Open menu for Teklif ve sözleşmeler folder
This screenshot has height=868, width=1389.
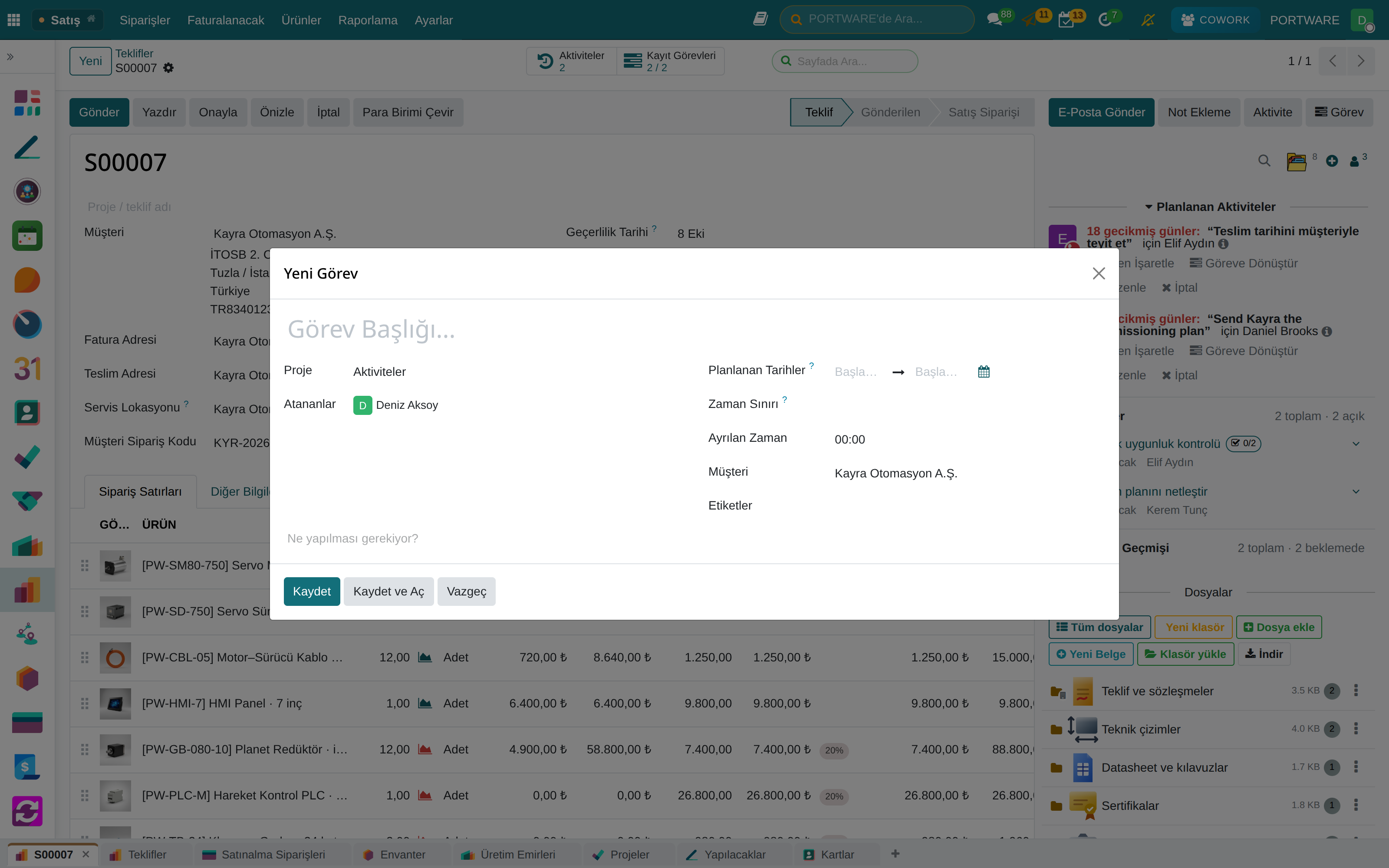pyautogui.click(x=1356, y=690)
